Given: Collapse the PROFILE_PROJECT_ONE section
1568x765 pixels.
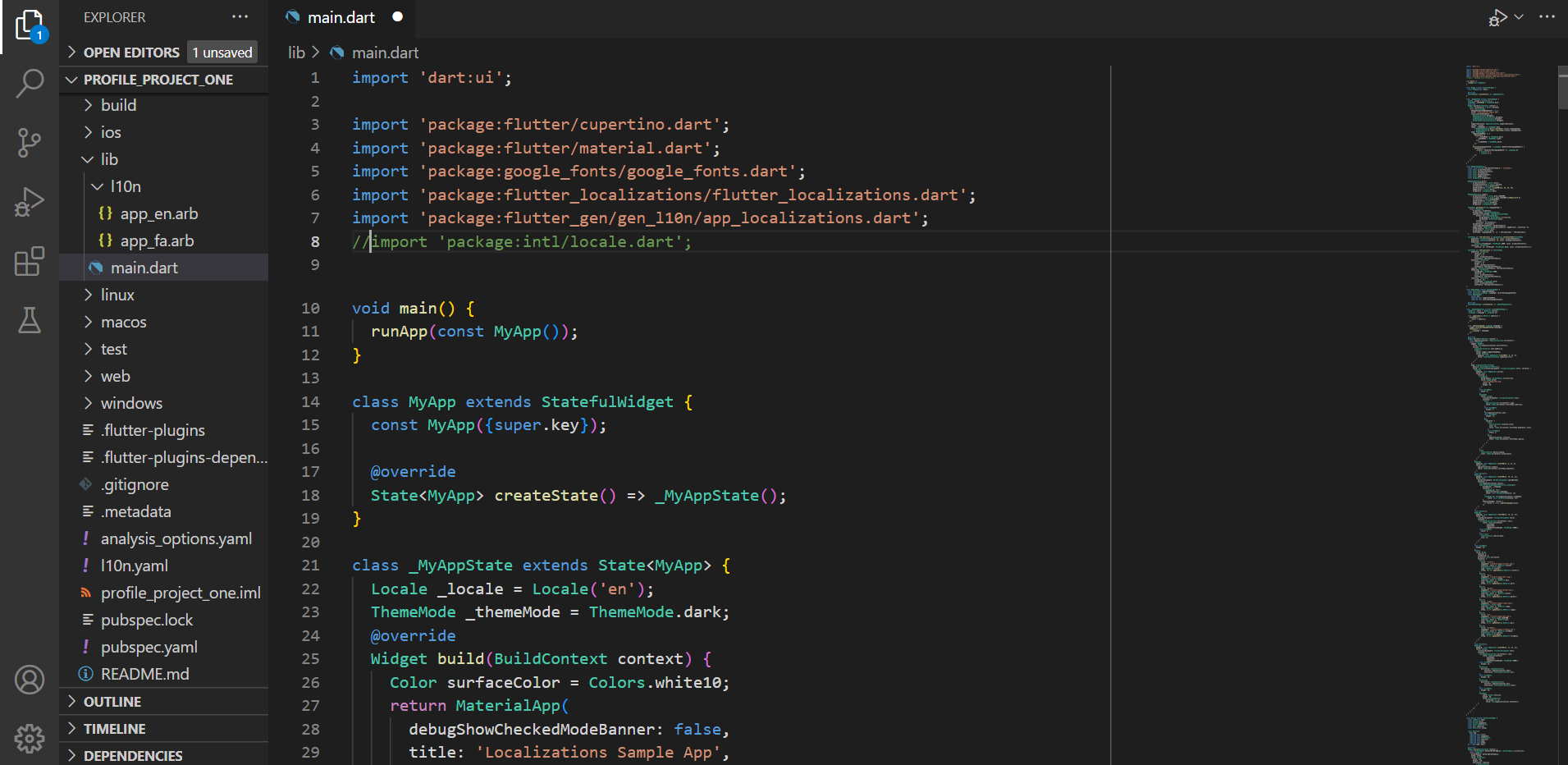Looking at the screenshot, I should (x=163, y=80).
